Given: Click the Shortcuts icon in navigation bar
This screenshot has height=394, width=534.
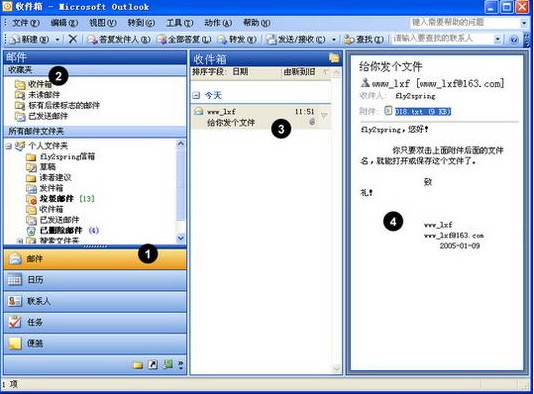Looking at the screenshot, I should (153, 365).
